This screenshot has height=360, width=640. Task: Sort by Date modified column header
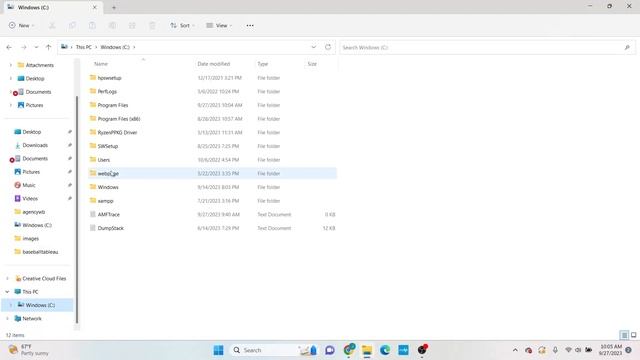[x=213, y=64]
